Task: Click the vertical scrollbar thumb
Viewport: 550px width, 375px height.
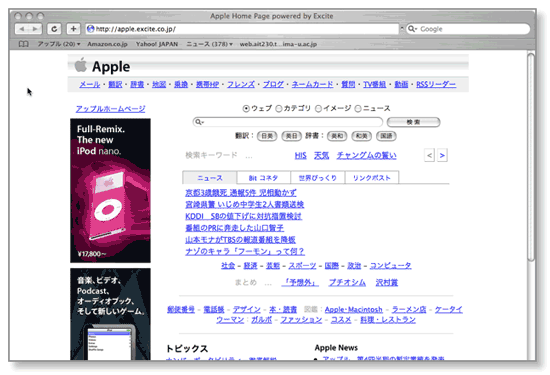Action: point(531,157)
